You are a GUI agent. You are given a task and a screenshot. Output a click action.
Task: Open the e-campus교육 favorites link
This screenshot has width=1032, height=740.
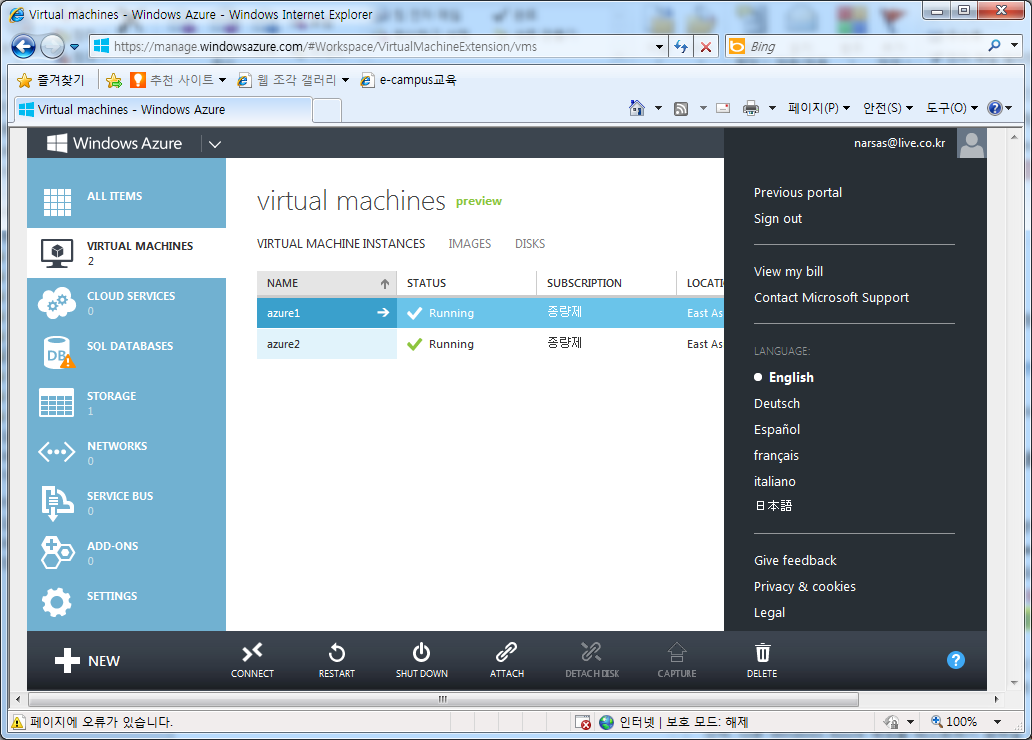[408, 80]
